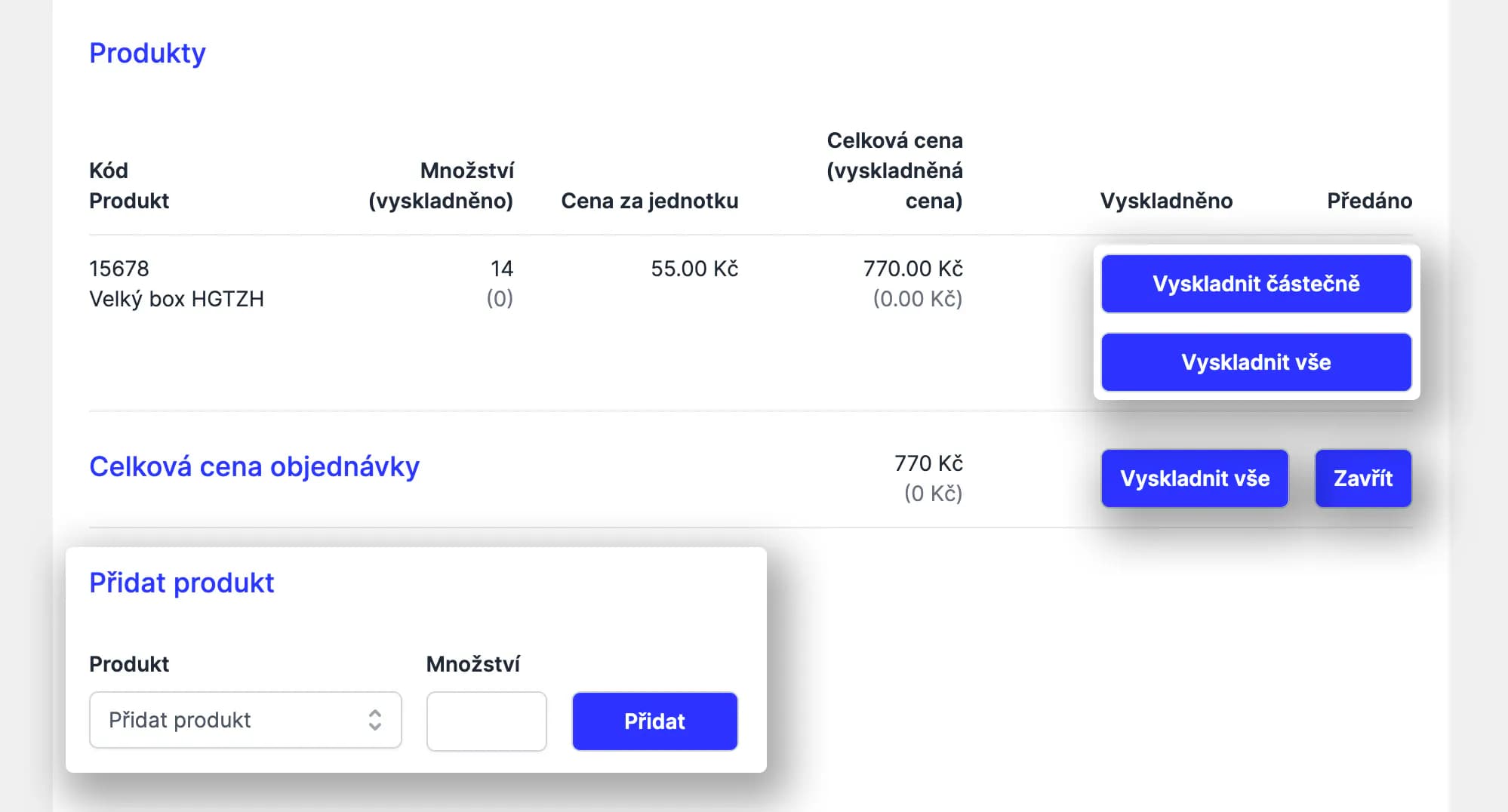Click the Přidat produkt form heading
Image resolution: width=1508 pixels, height=812 pixels.
[x=181, y=583]
